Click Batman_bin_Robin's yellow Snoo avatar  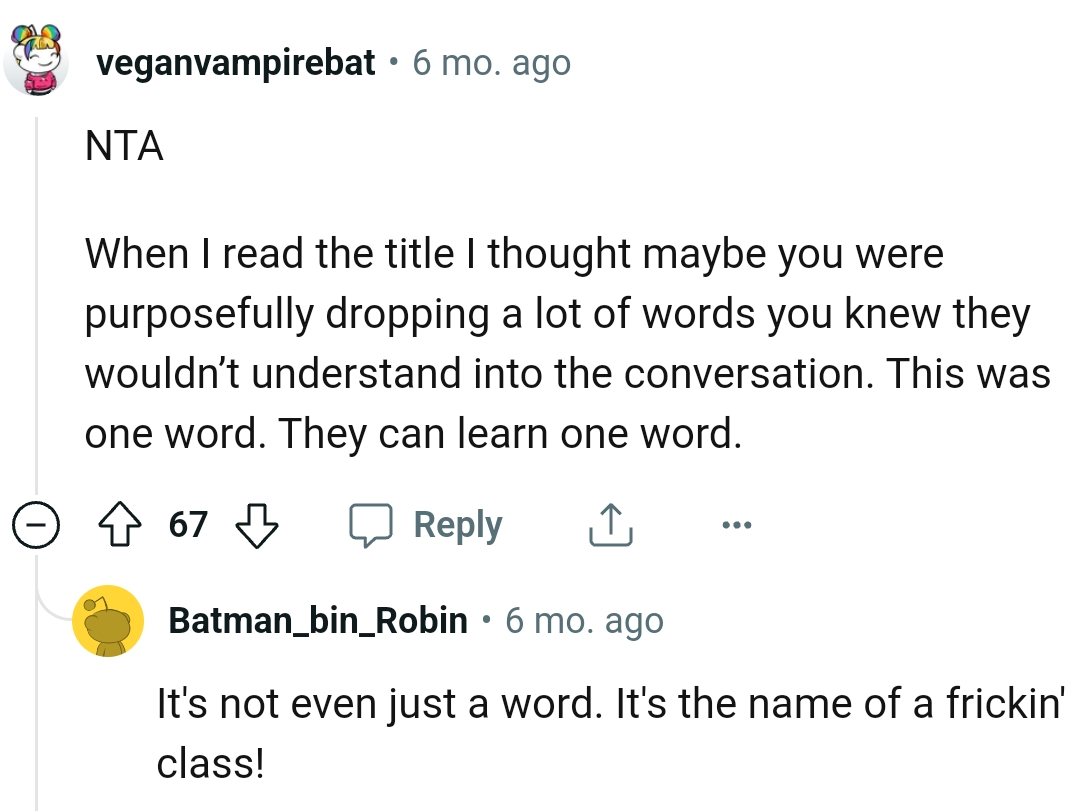pos(109,620)
